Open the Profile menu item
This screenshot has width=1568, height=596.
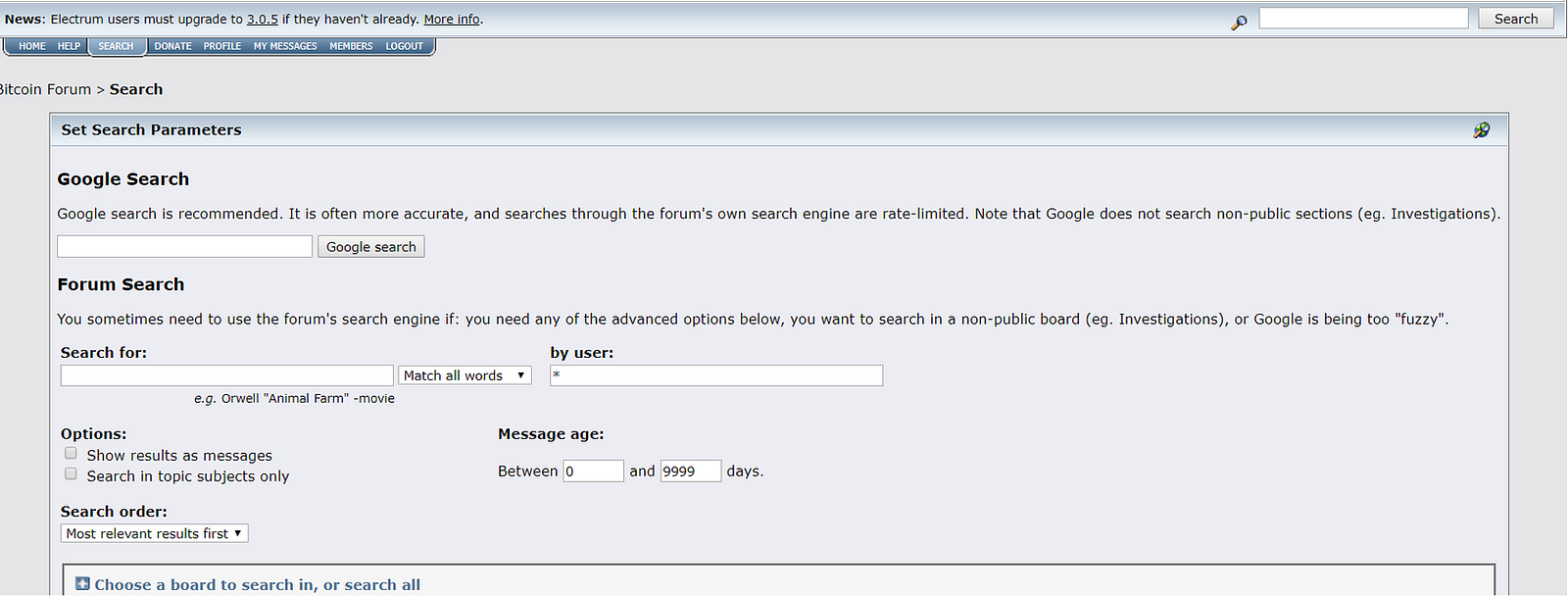click(222, 46)
